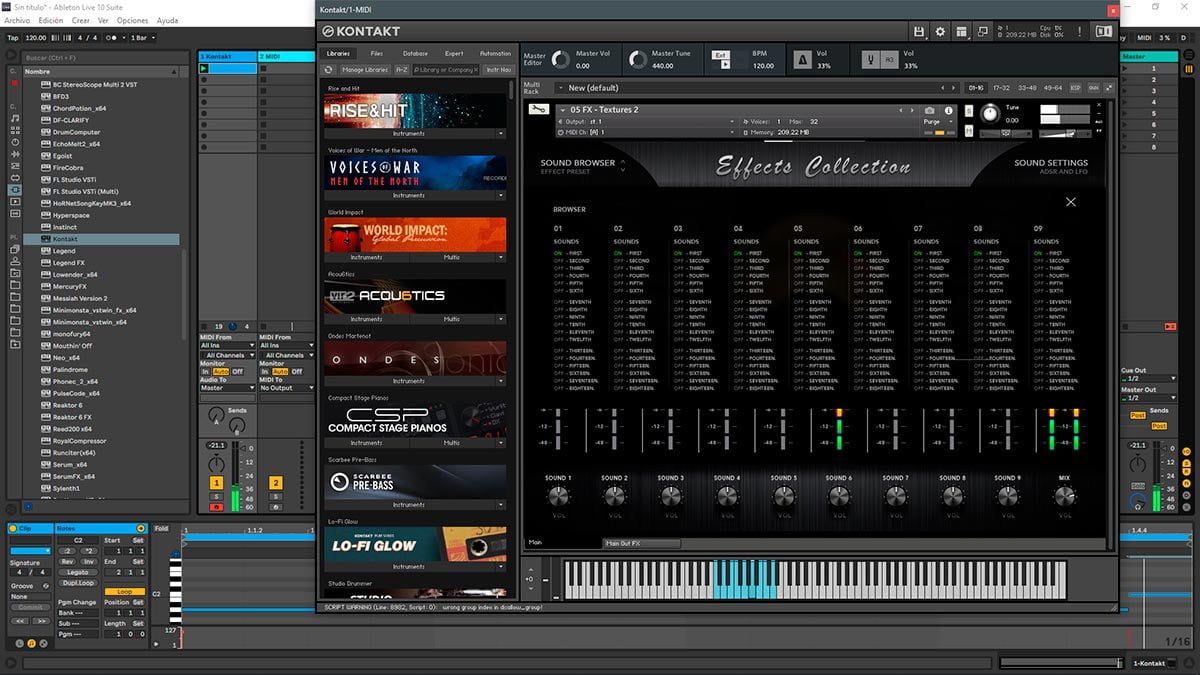Arm track 1 for recording

pos(216,508)
